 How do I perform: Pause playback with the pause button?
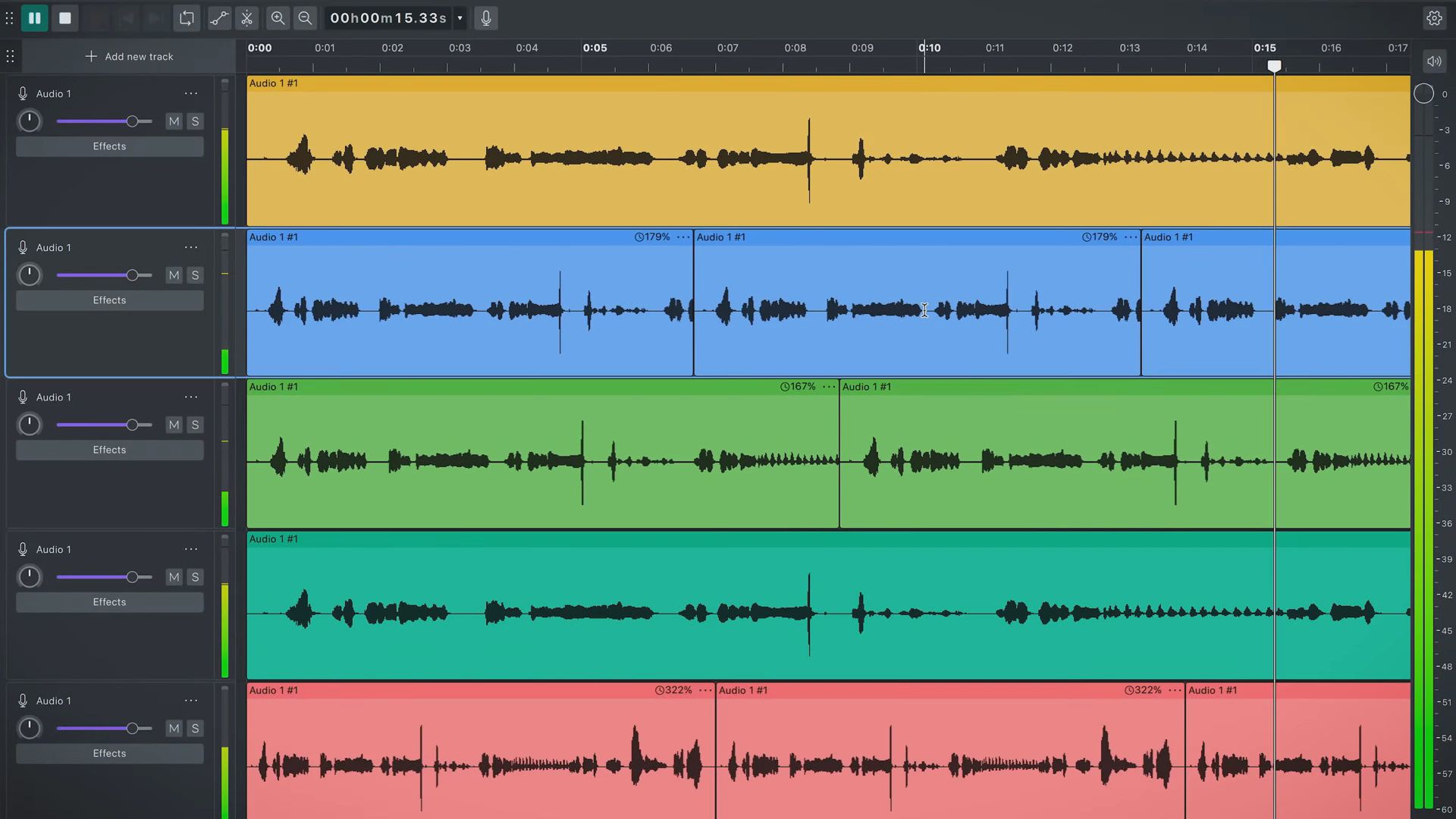click(x=34, y=18)
